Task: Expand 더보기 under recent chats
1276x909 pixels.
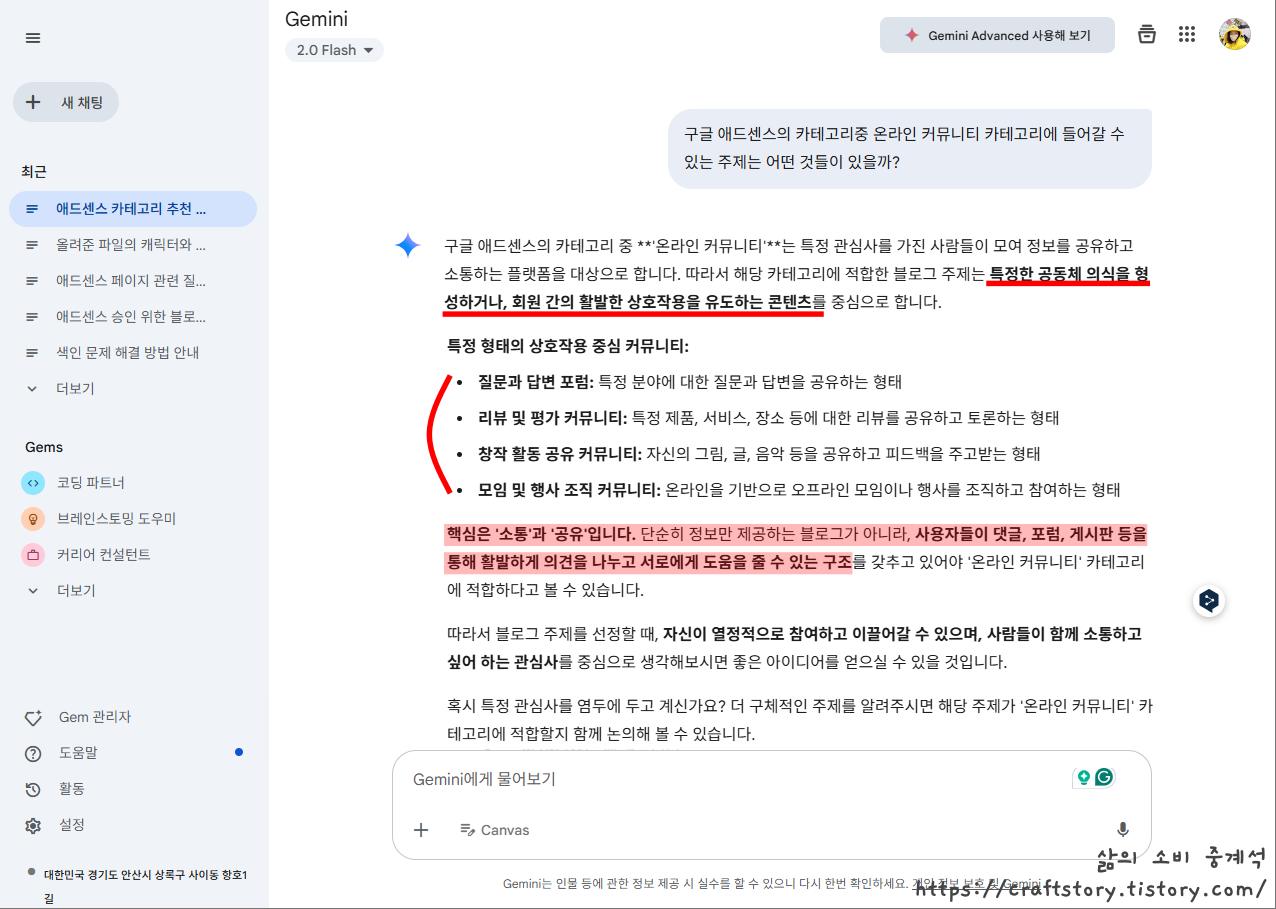Action: coord(133,389)
